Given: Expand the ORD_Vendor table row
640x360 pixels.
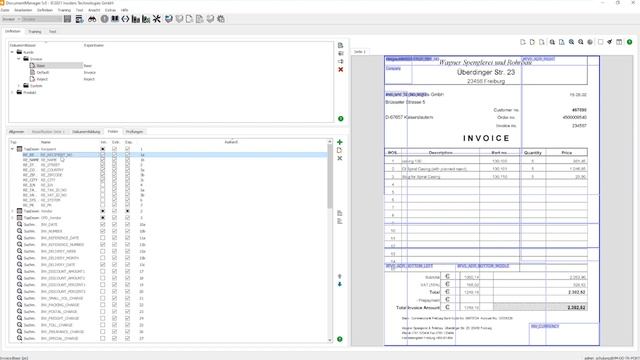Looking at the screenshot, I should 12,218.
